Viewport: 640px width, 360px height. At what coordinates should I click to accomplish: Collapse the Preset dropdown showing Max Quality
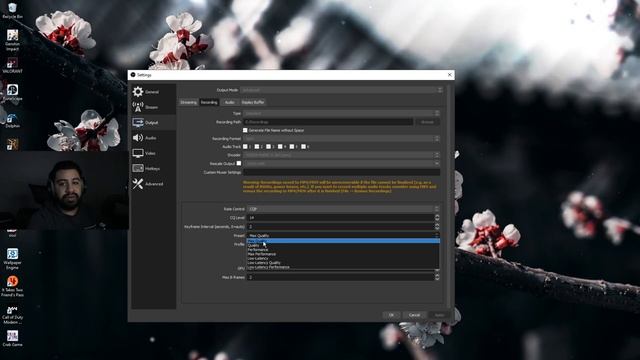[x=343, y=236]
